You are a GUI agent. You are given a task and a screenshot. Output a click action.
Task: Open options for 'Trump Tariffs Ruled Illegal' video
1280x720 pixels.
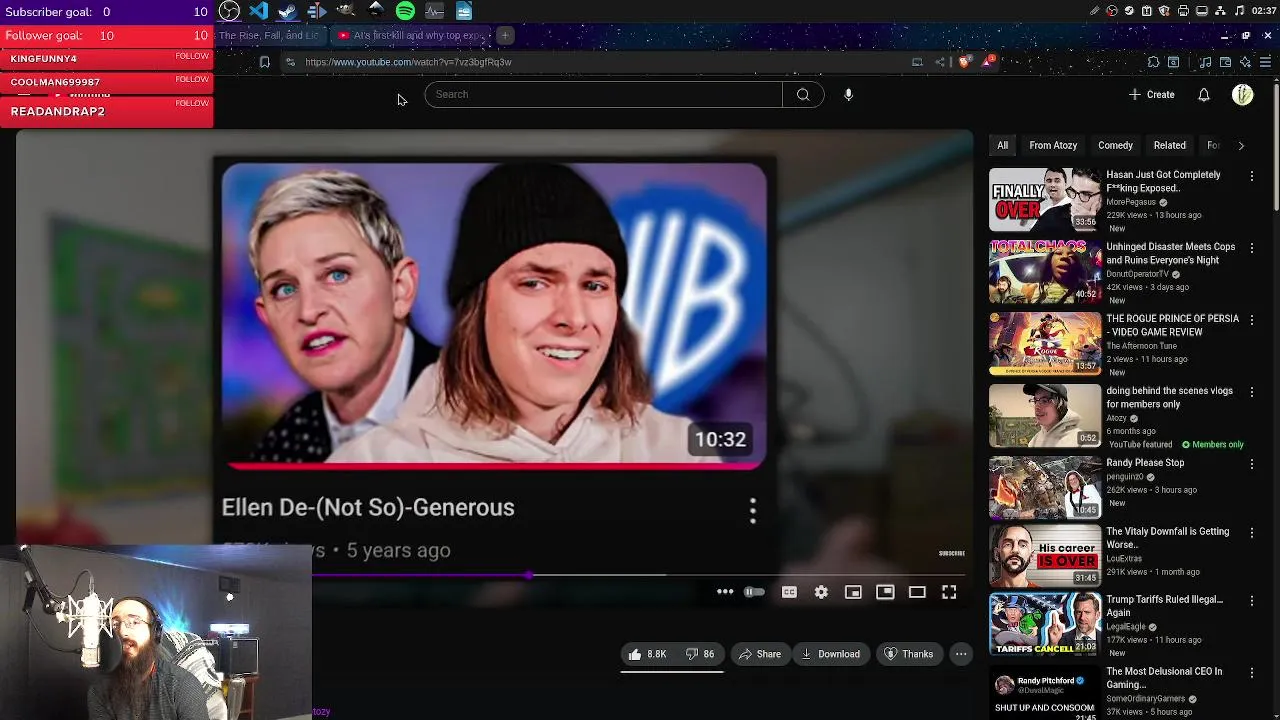pos(1252,601)
